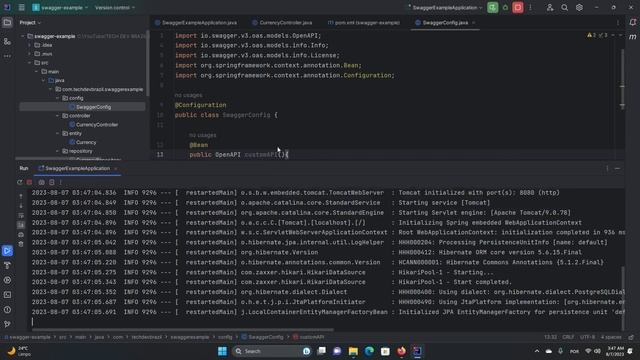640x360 pixels.
Task: Open the main hamburger menu
Action: 22,7
